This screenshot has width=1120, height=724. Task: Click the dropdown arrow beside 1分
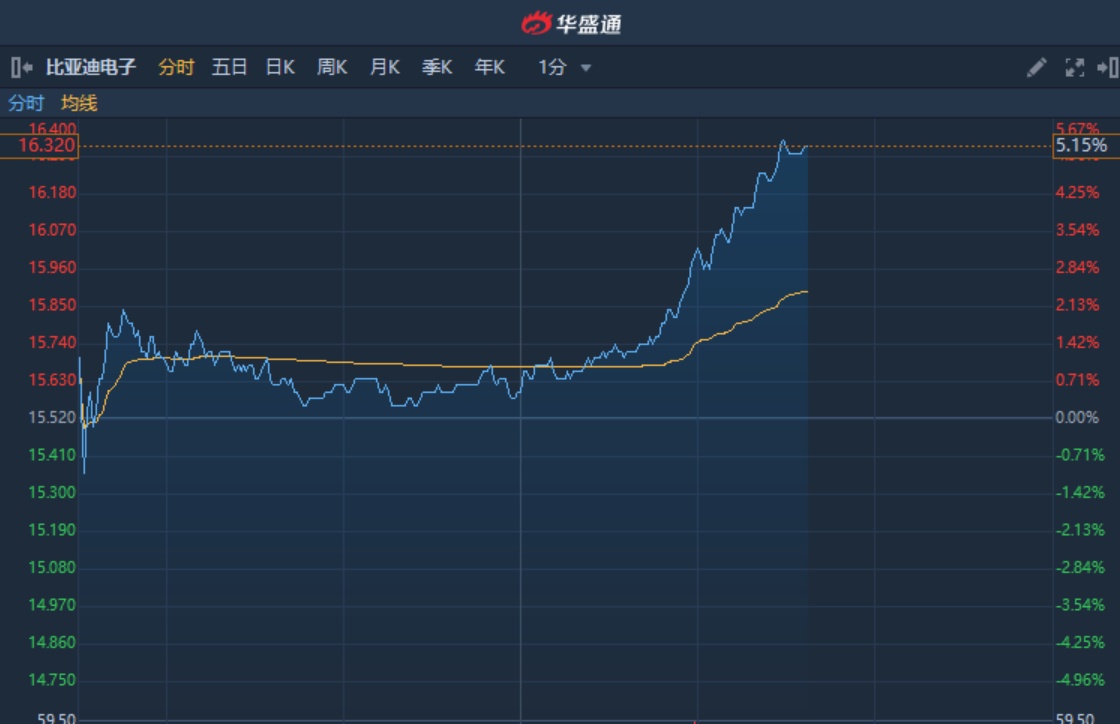(586, 68)
